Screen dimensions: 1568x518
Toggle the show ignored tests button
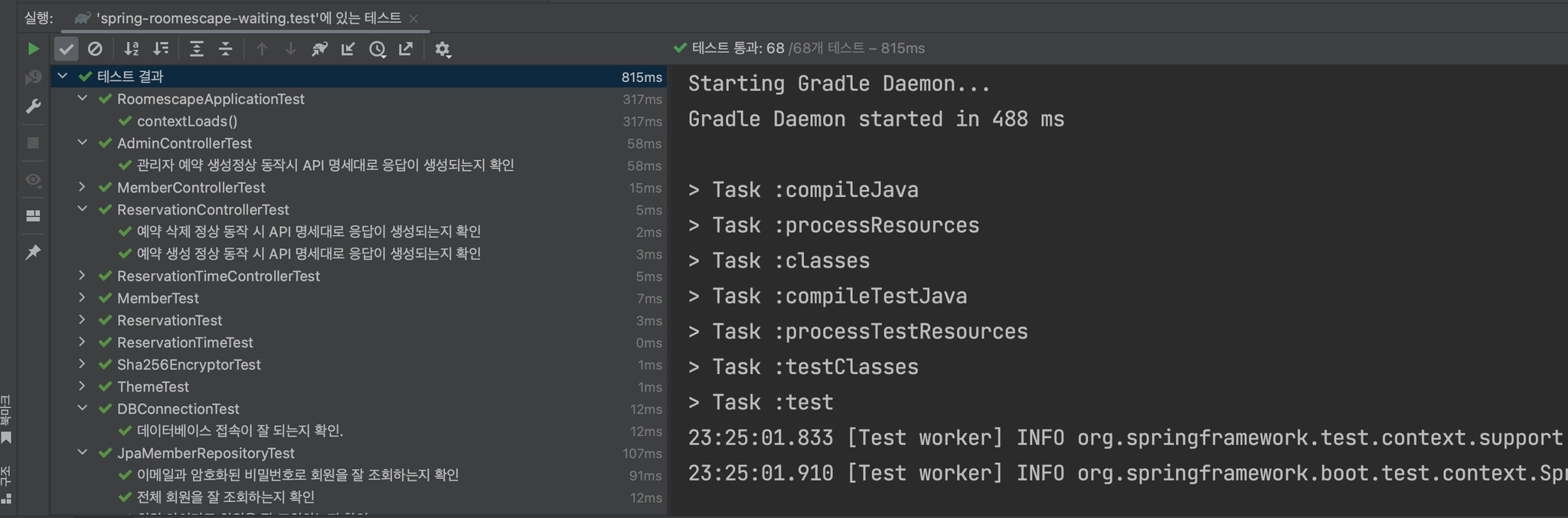click(95, 49)
